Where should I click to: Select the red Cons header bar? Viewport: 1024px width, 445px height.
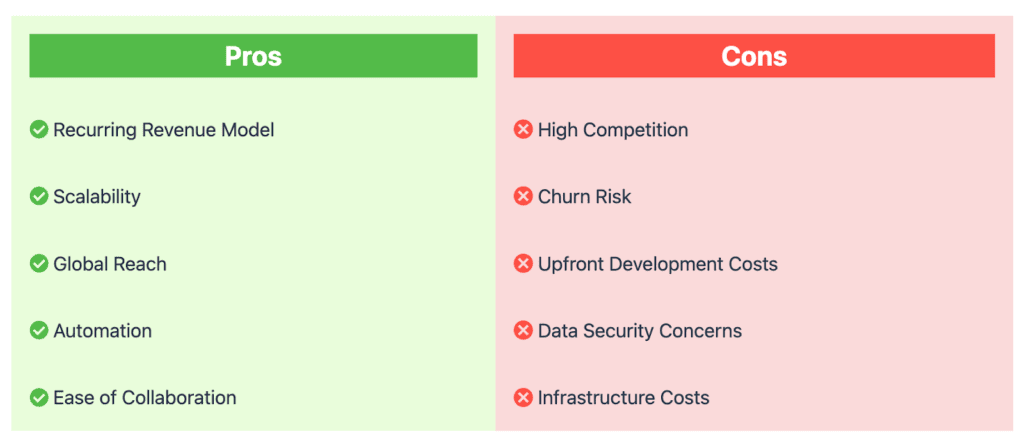click(754, 56)
